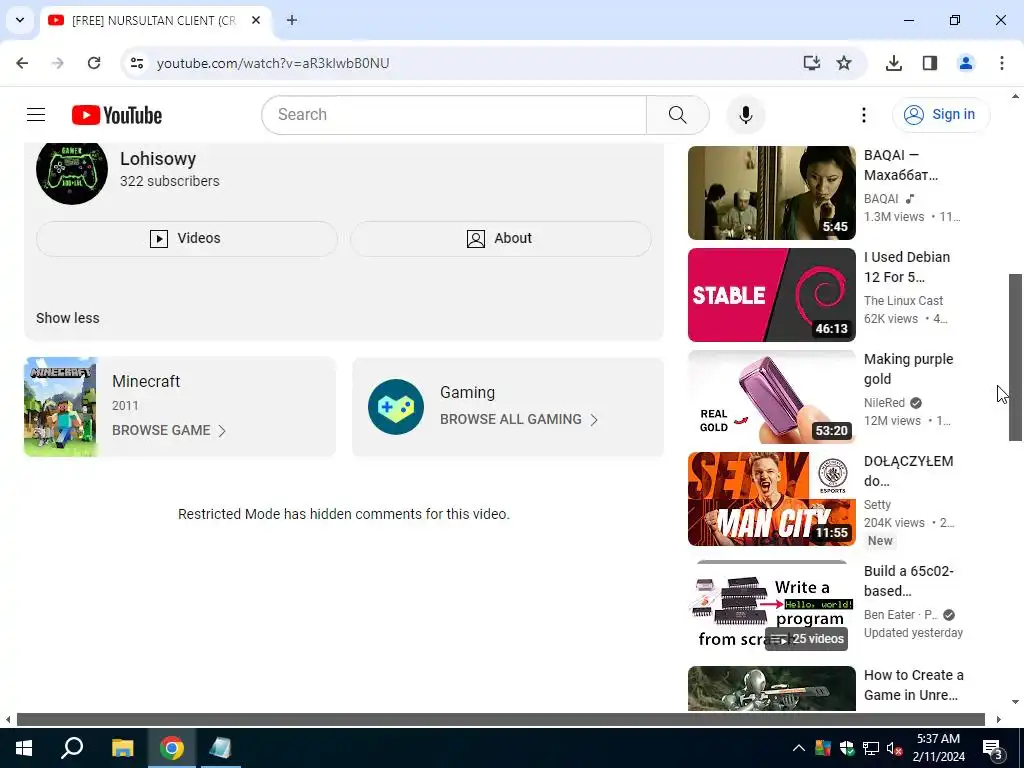Open the BAQAI music video thumbnail
Image resolution: width=1024 pixels, height=768 pixels.
click(771, 193)
